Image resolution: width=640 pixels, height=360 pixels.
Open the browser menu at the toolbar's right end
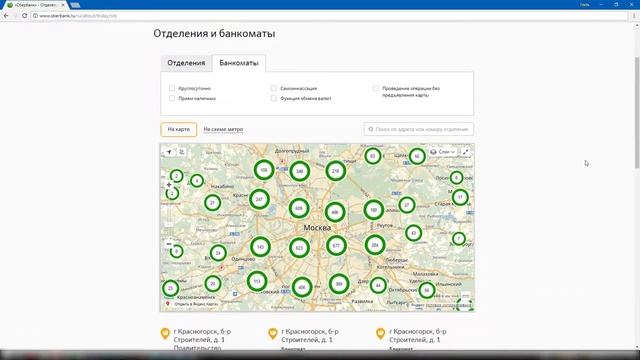click(634, 16)
